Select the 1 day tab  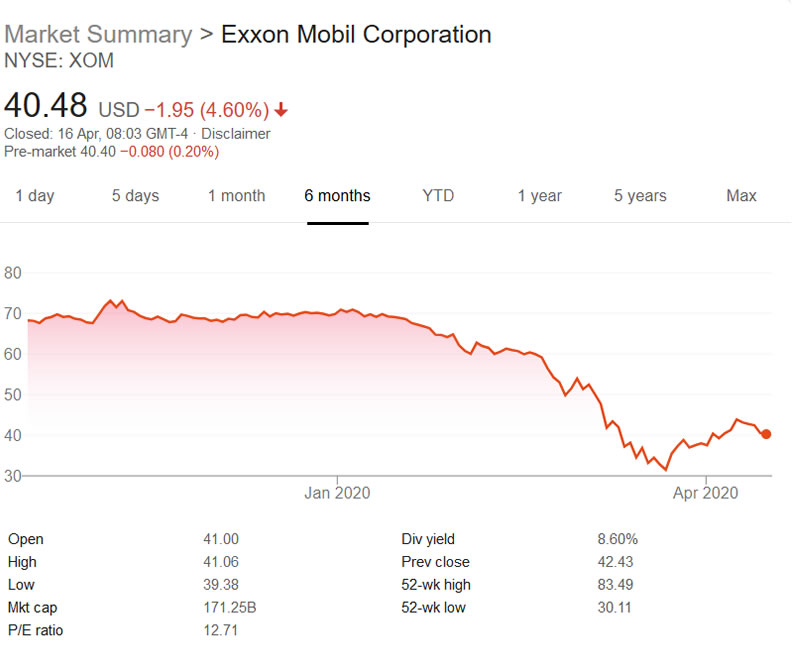point(35,196)
